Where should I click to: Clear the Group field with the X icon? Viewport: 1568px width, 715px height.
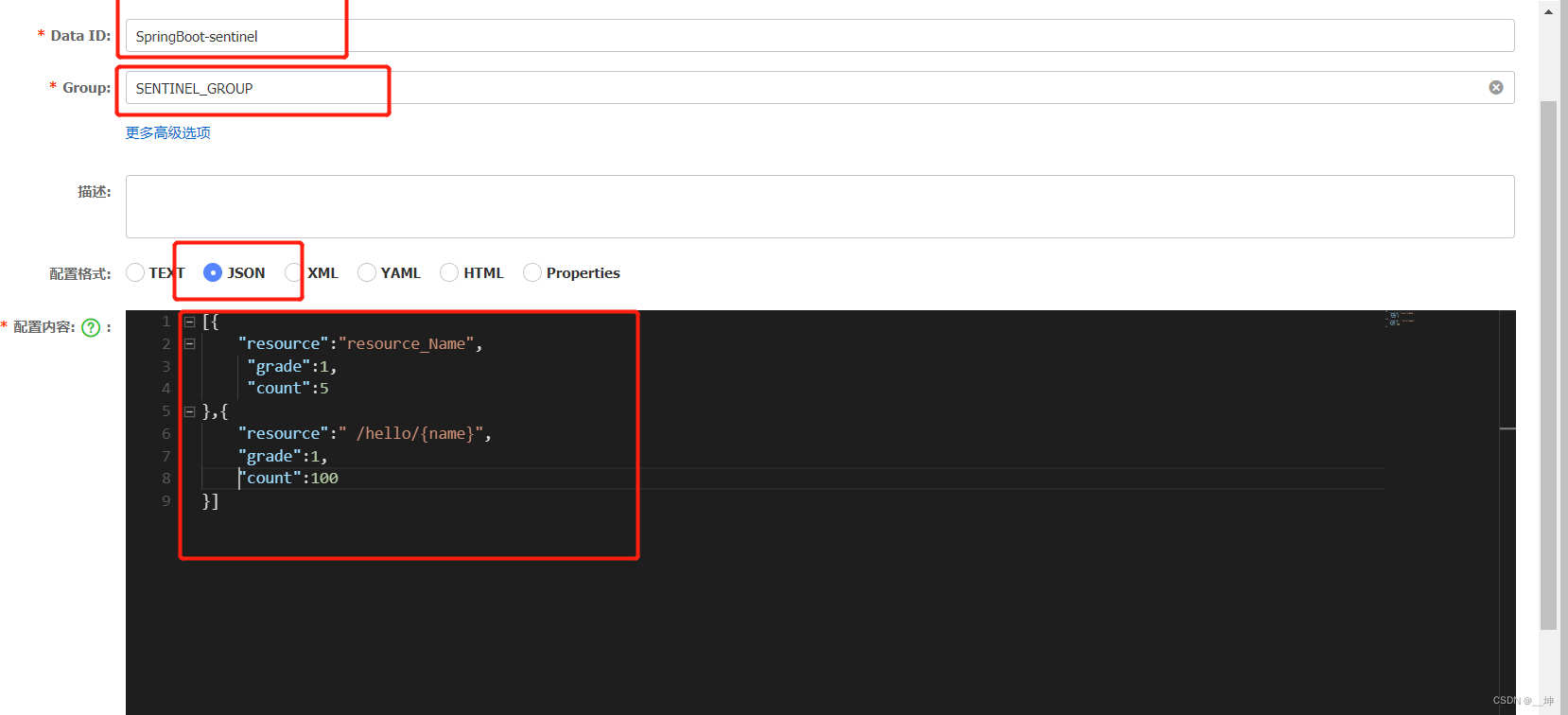click(x=1496, y=87)
